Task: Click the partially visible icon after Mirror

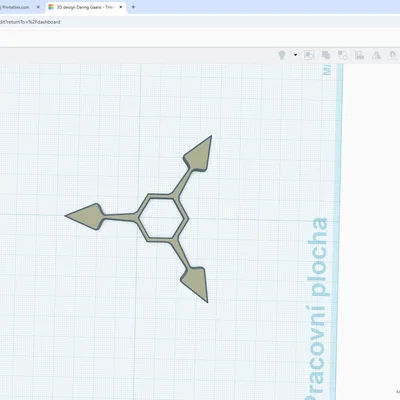Action: pyautogui.click(x=393, y=55)
